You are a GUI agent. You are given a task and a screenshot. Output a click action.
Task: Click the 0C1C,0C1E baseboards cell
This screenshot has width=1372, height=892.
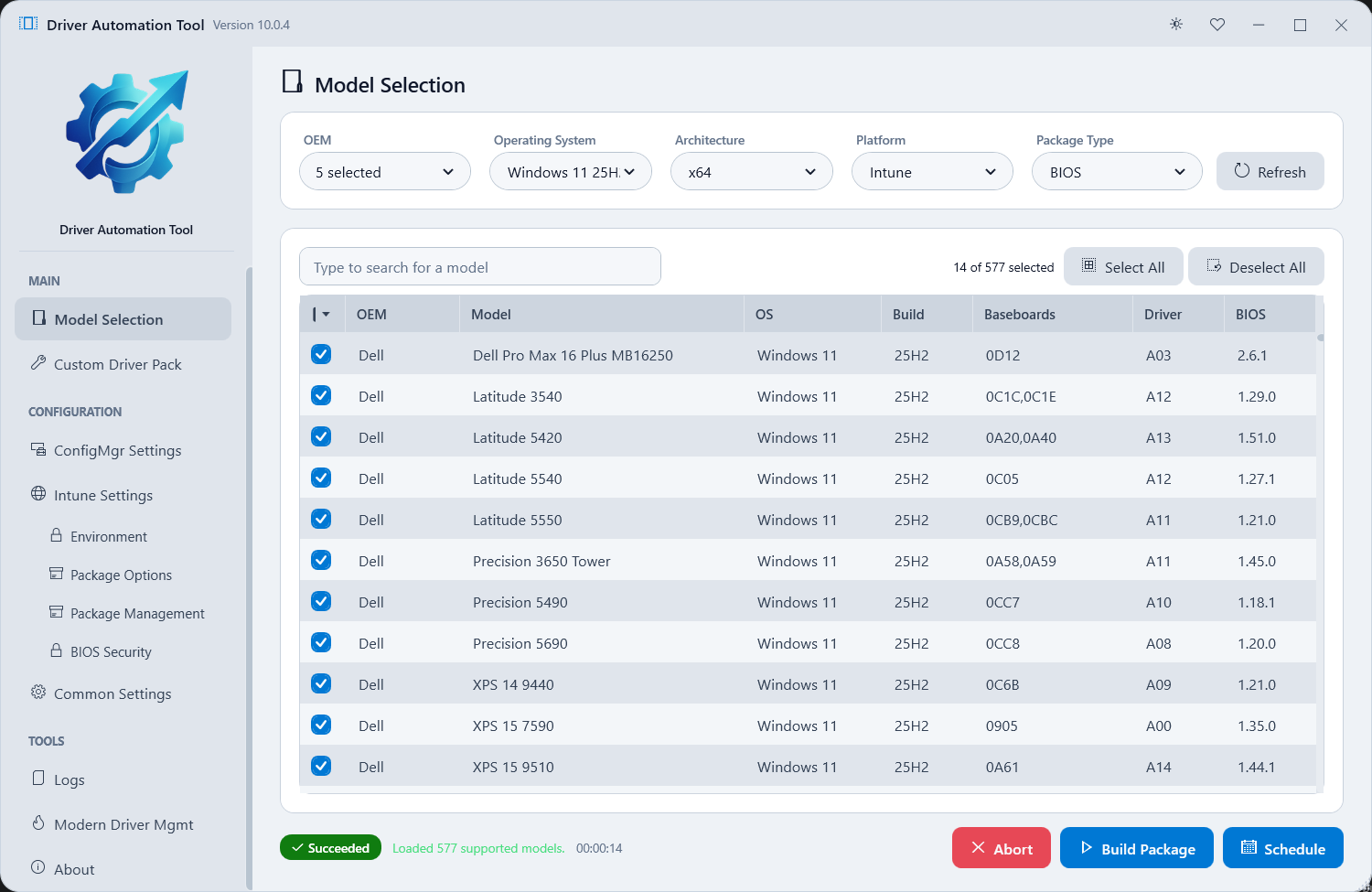click(1021, 396)
